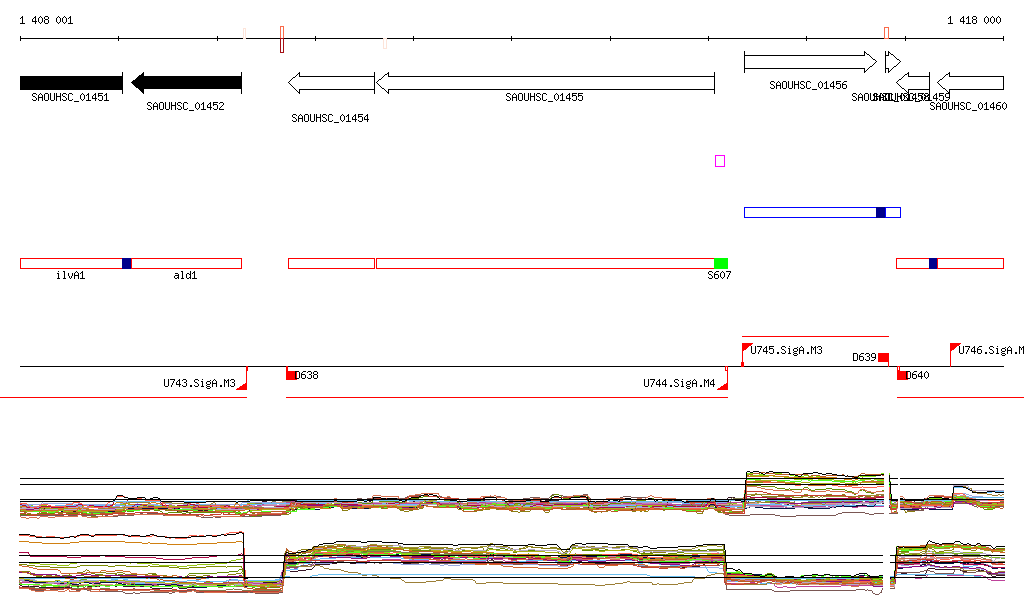Click the U743.SigA.M3 red promoter flag

point(242,386)
